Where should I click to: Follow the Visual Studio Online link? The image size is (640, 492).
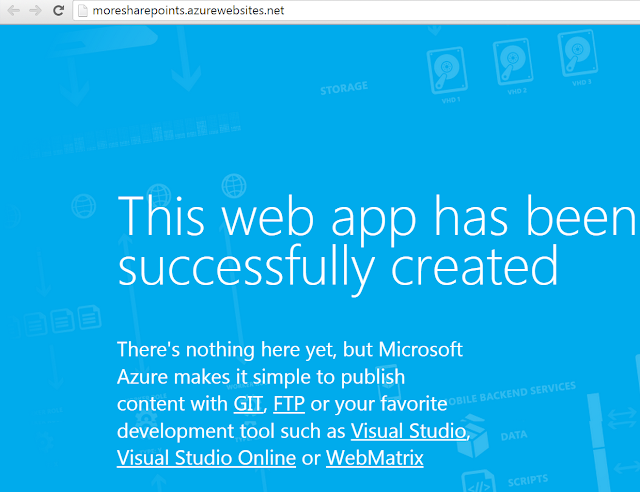[206, 458]
